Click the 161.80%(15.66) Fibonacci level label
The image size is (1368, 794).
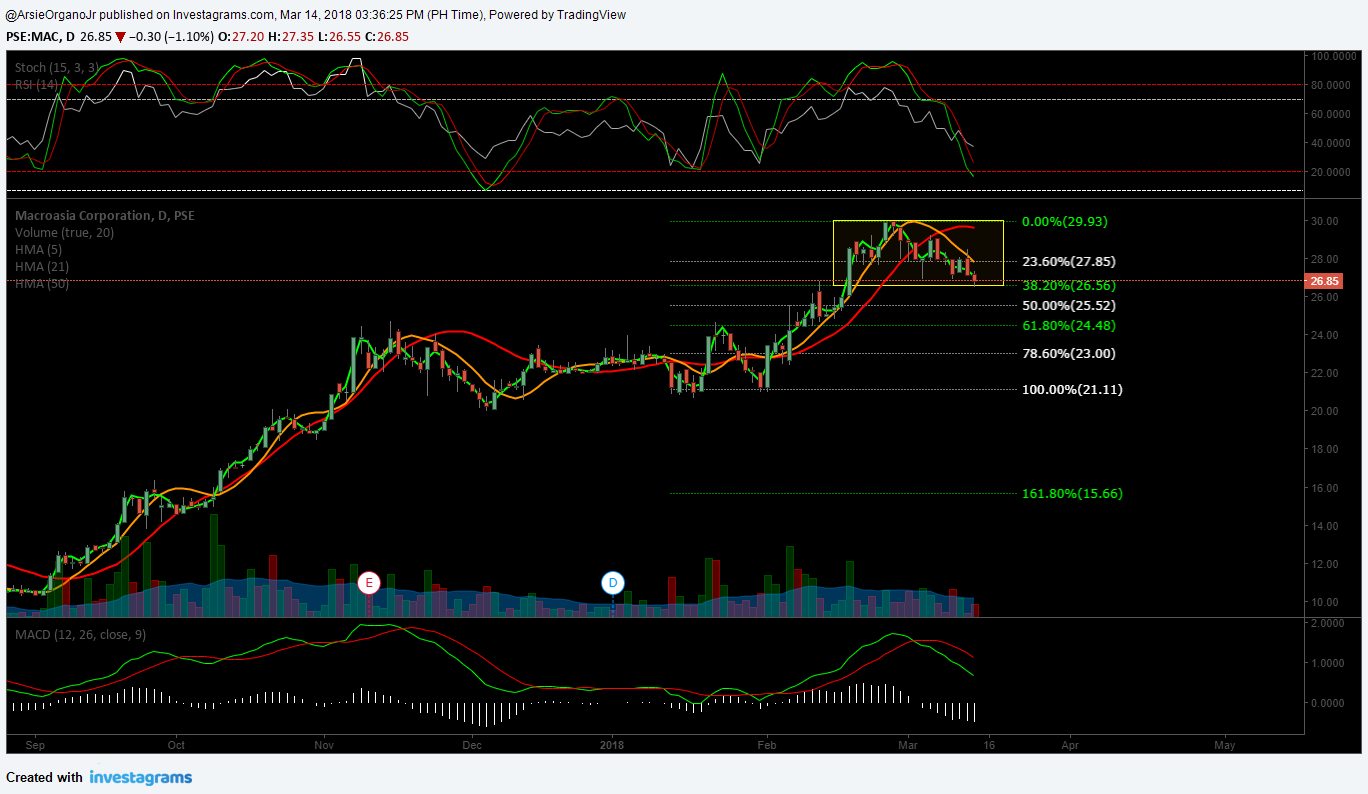coord(1072,493)
